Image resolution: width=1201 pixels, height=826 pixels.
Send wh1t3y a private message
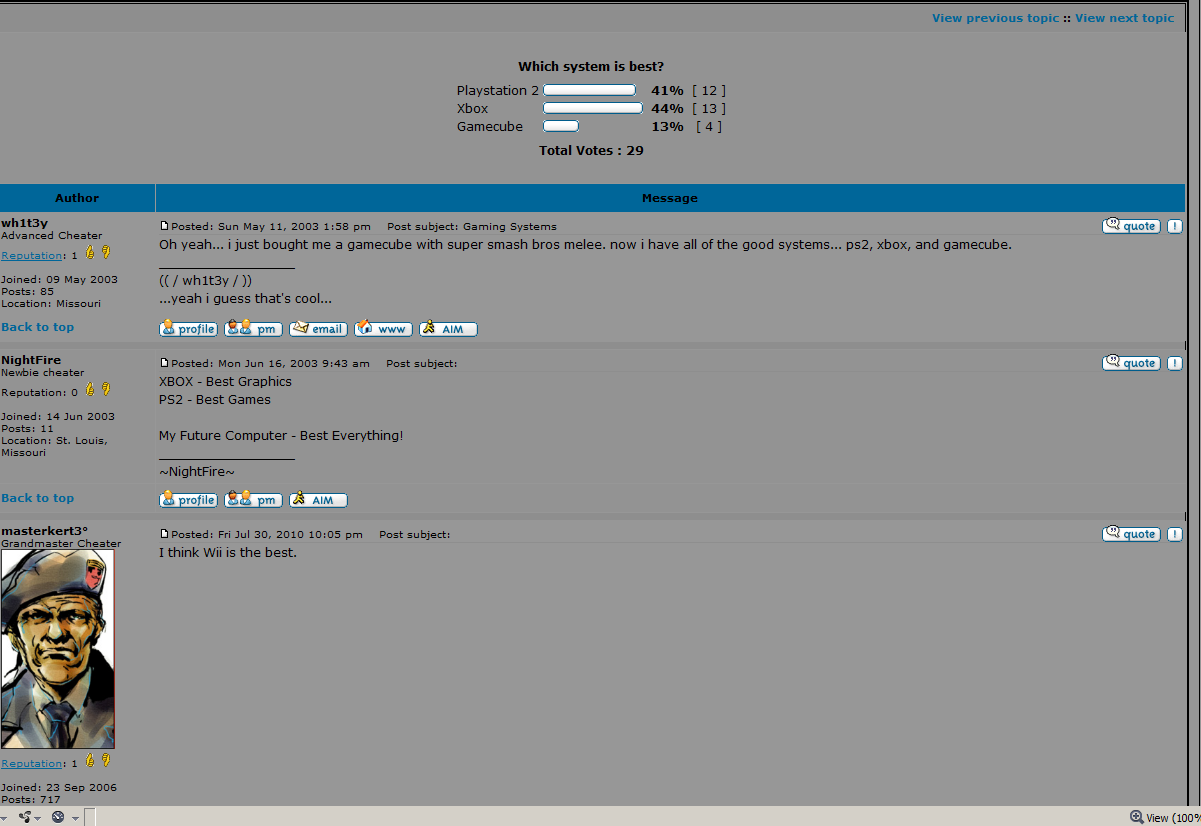(253, 328)
